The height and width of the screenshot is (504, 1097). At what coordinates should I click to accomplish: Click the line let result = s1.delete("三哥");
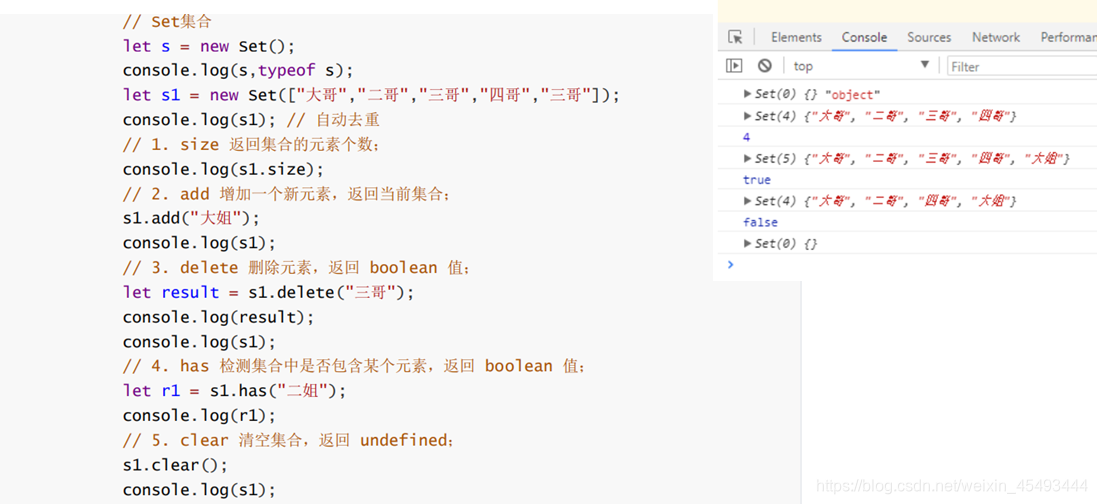(269, 292)
